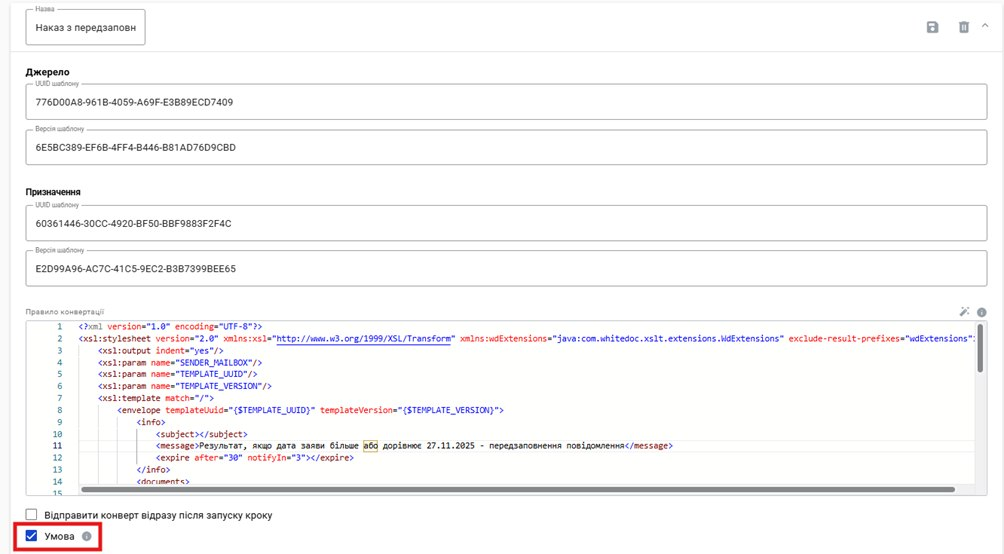Click the info icon next to Умова
The width and height of the screenshot is (1004, 554).
(x=86, y=537)
